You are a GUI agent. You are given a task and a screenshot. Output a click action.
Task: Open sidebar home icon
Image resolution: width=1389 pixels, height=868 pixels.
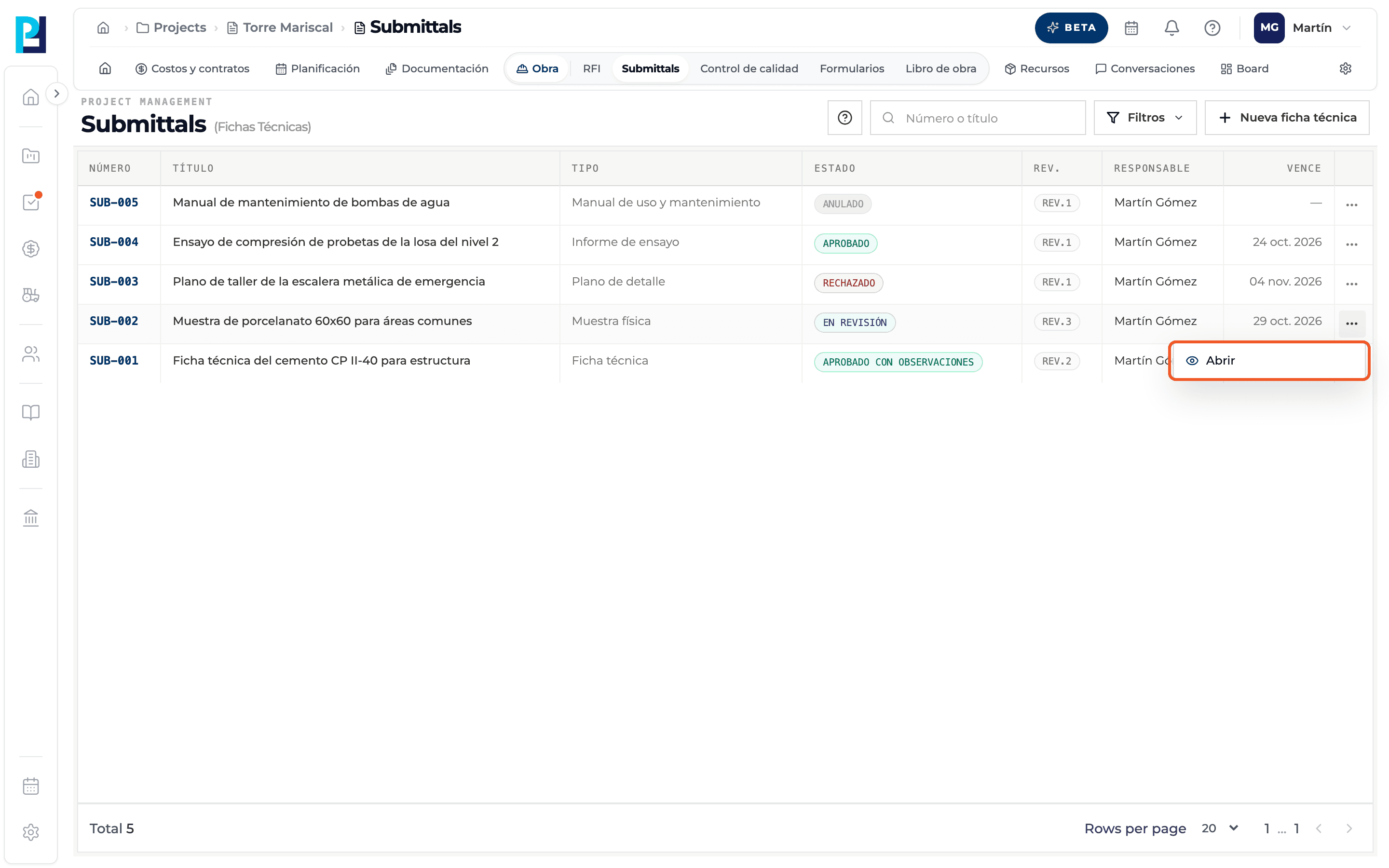click(x=31, y=97)
